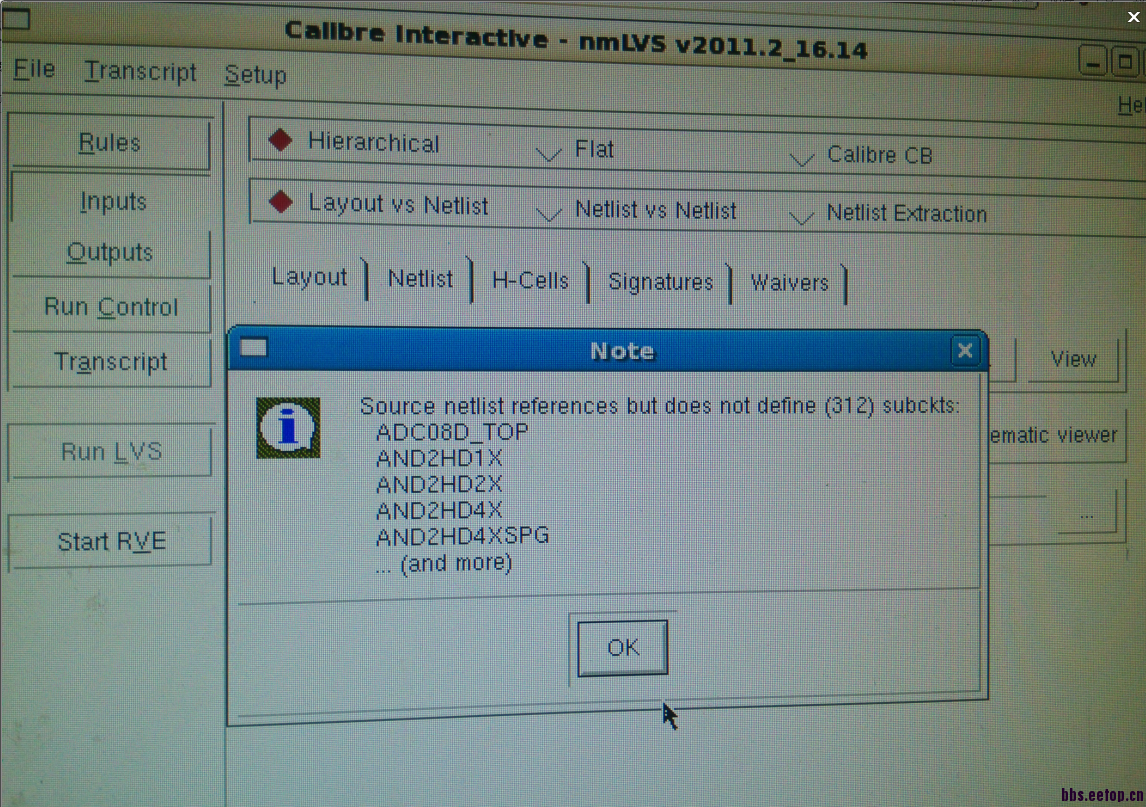
Task: Open the Transcript menu in menu bar
Action: click(140, 72)
